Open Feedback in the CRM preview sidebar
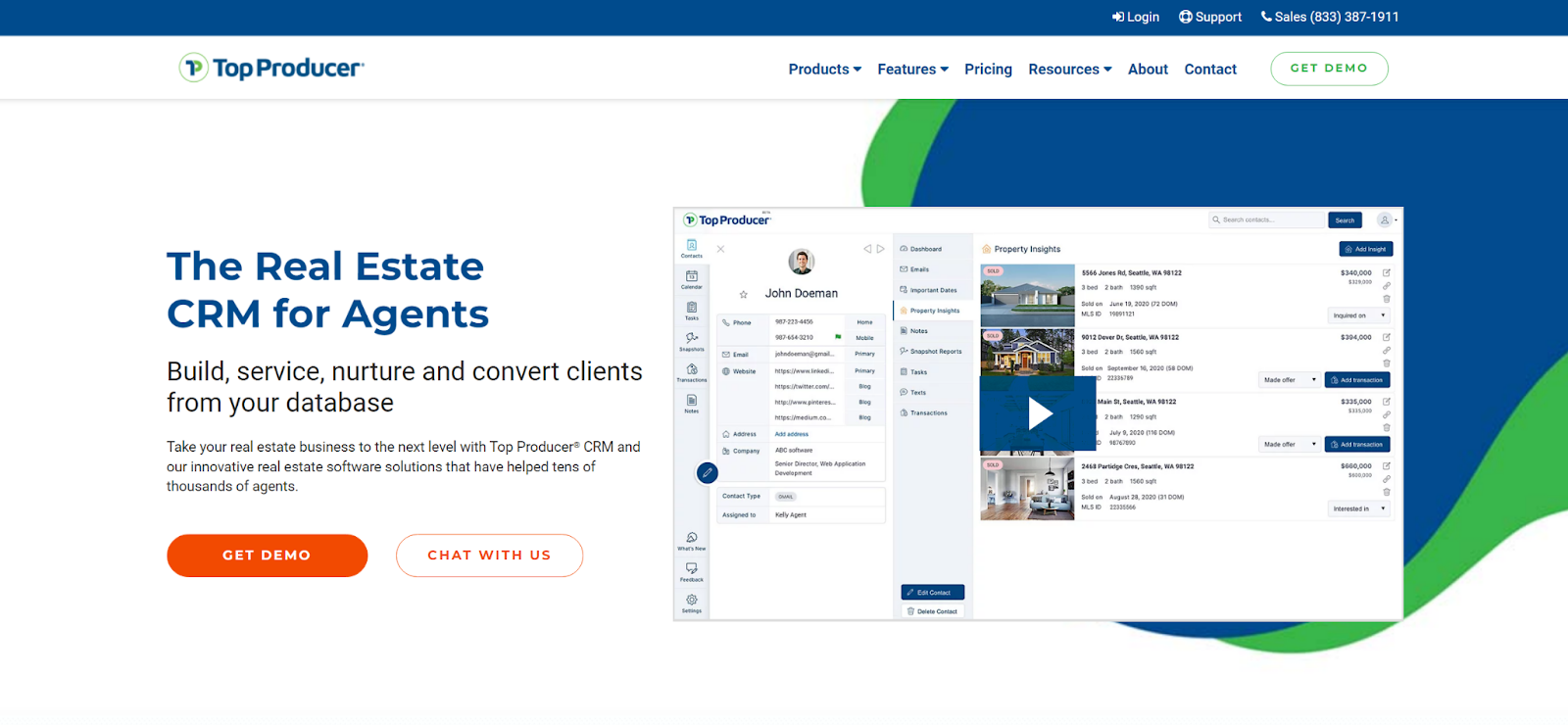Screen dimensions: 1568x725 (692, 572)
